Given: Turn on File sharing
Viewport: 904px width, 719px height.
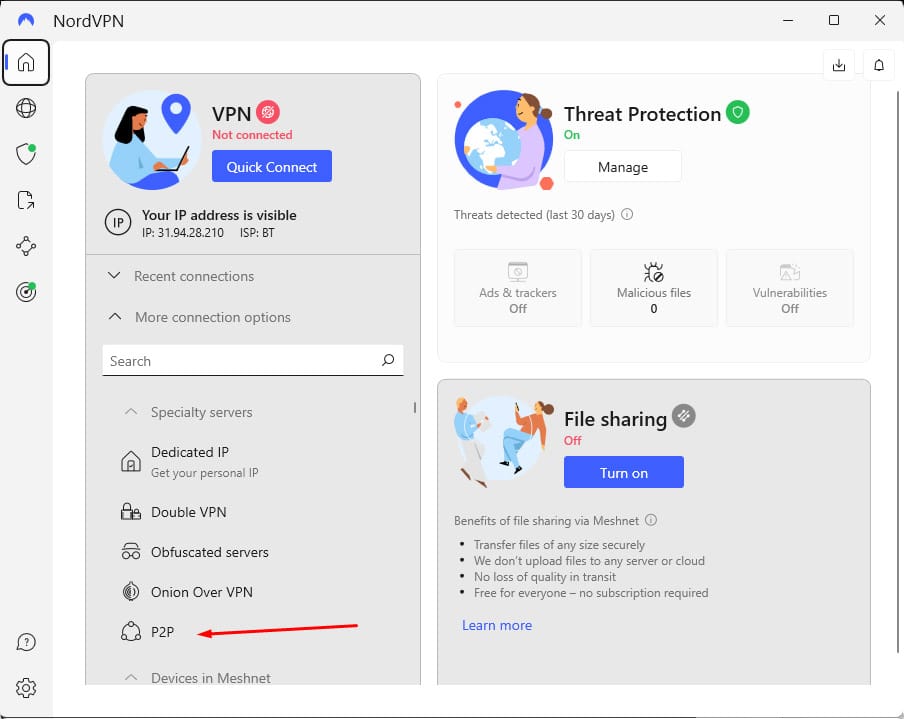Looking at the screenshot, I should pyautogui.click(x=624, y=472).
